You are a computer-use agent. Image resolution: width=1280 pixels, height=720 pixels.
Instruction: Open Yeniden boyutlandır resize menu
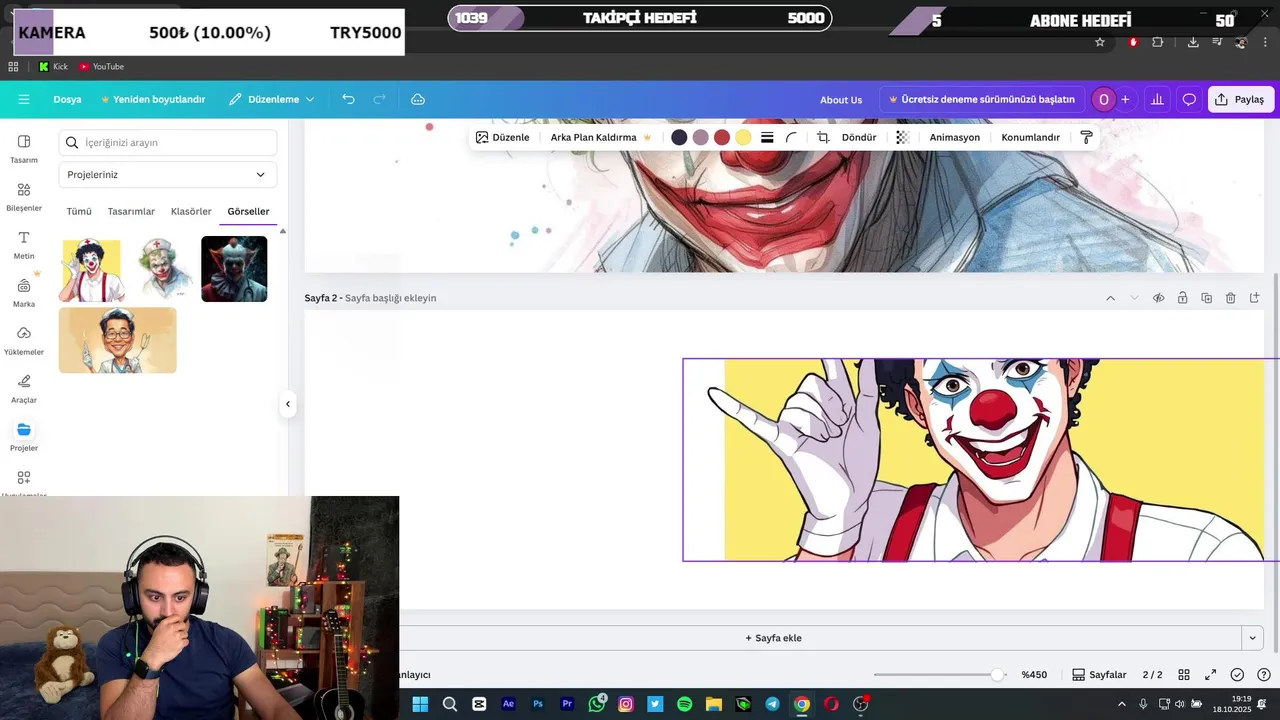coord(153,99)
